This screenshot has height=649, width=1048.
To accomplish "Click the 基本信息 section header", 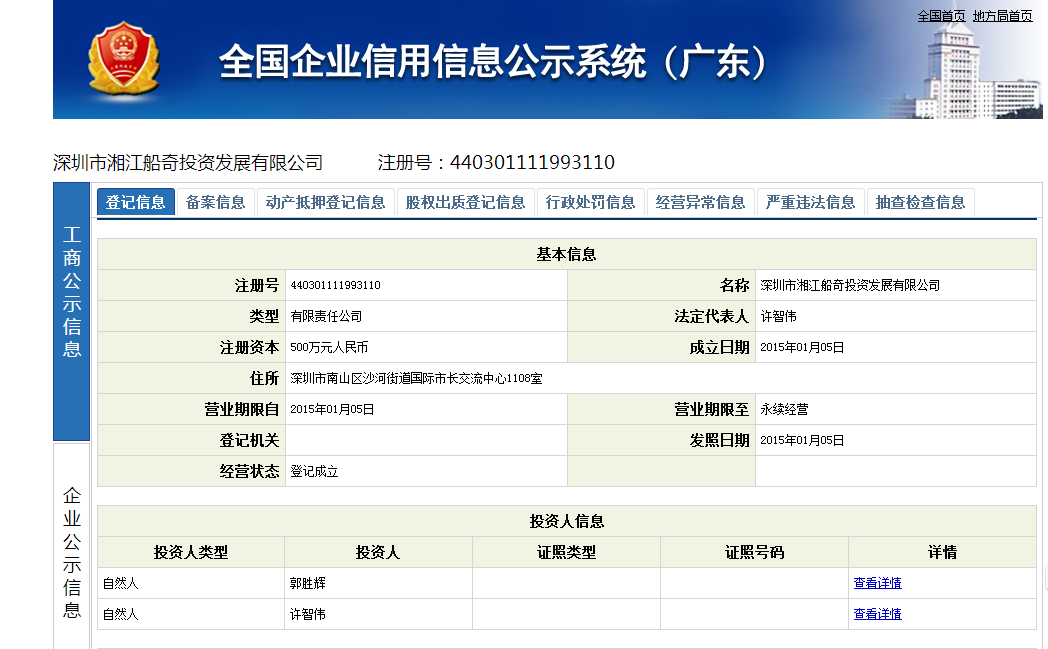I will click(567, 254).
